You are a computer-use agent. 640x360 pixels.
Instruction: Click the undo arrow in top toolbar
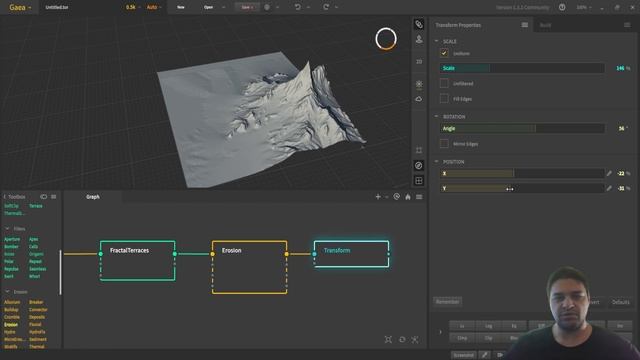coord(298,7)
